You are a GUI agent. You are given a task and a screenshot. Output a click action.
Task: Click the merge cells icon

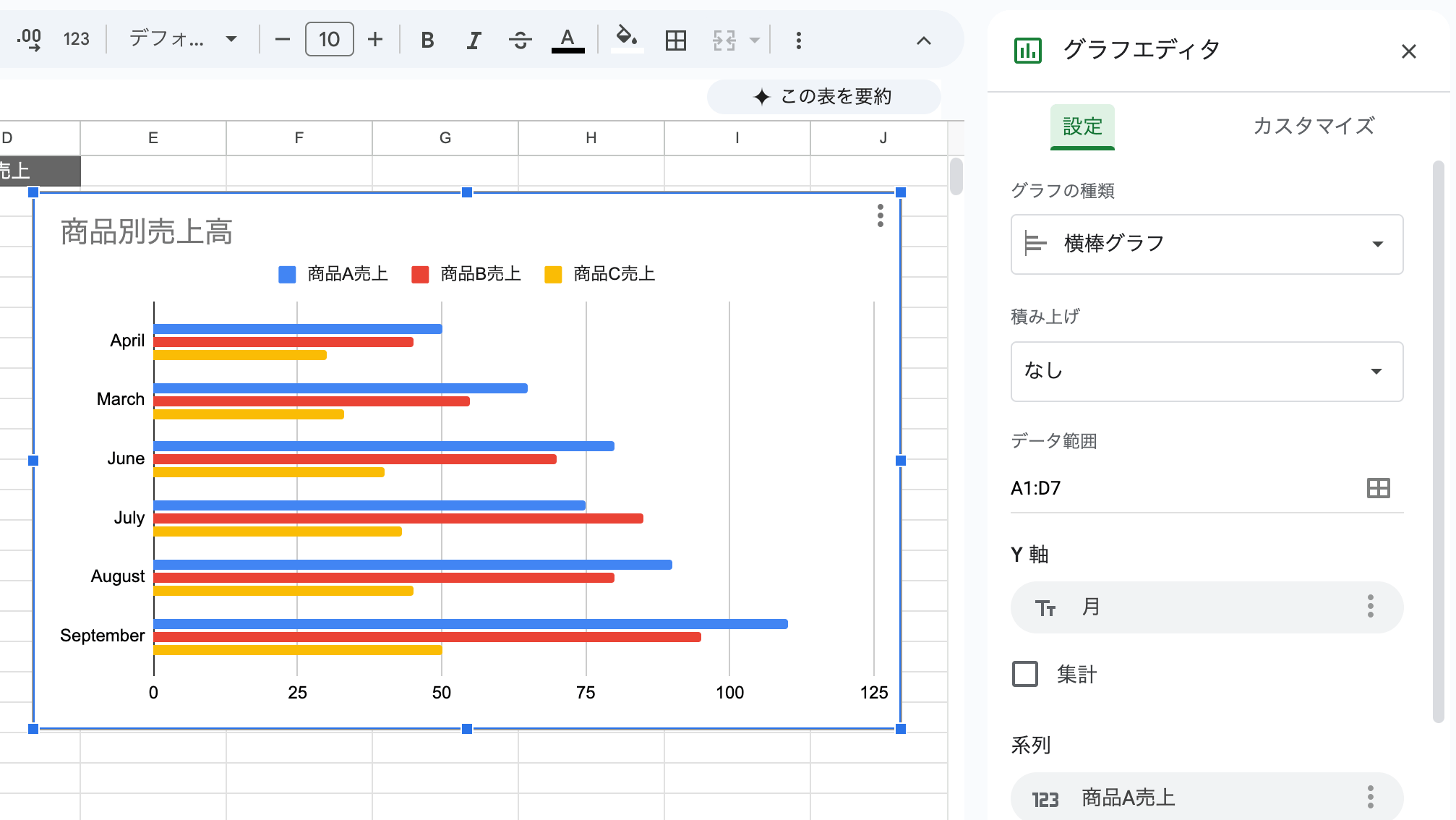click(723, 40)
